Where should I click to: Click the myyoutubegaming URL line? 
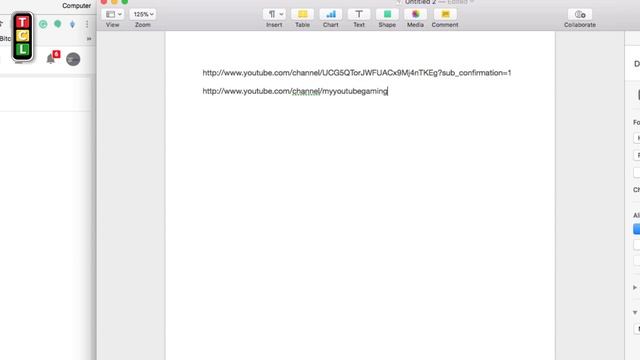pos(295,91)
